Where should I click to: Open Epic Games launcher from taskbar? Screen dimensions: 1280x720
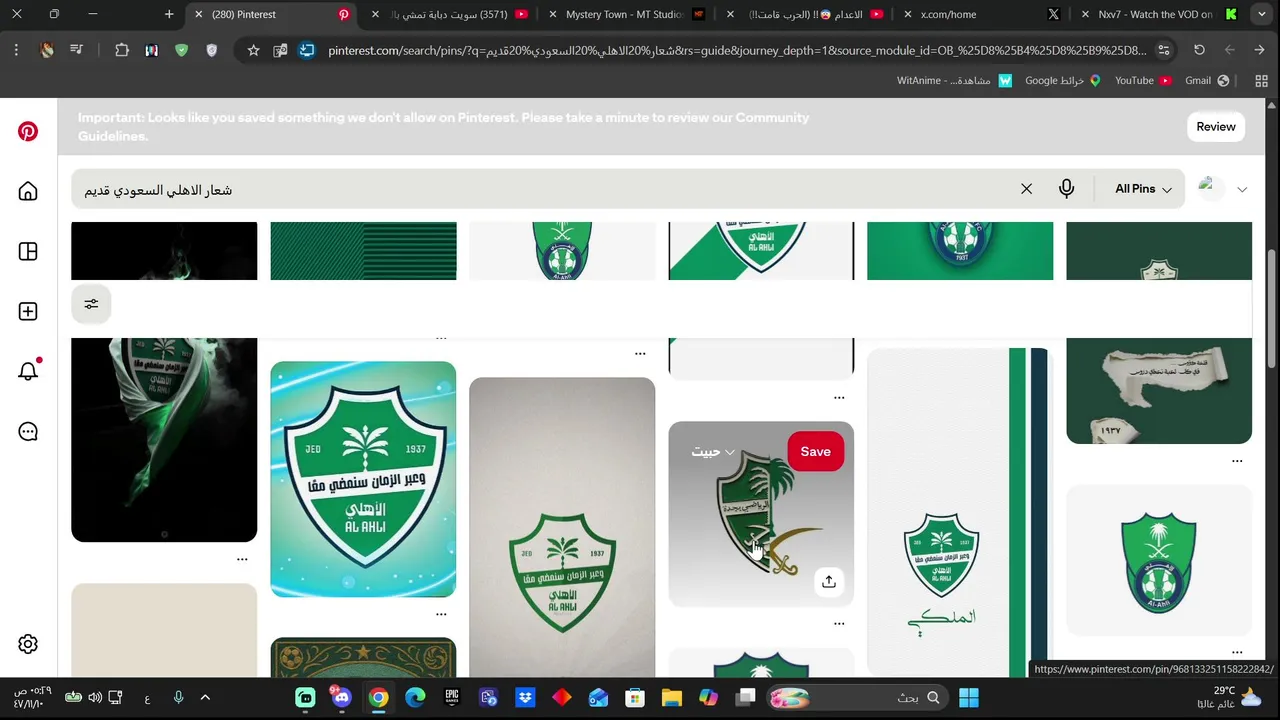pos(452,697)
